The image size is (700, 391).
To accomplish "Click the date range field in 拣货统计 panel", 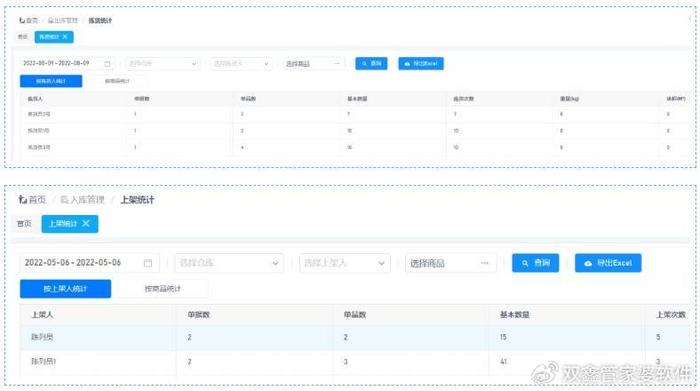I will point(67,64).
